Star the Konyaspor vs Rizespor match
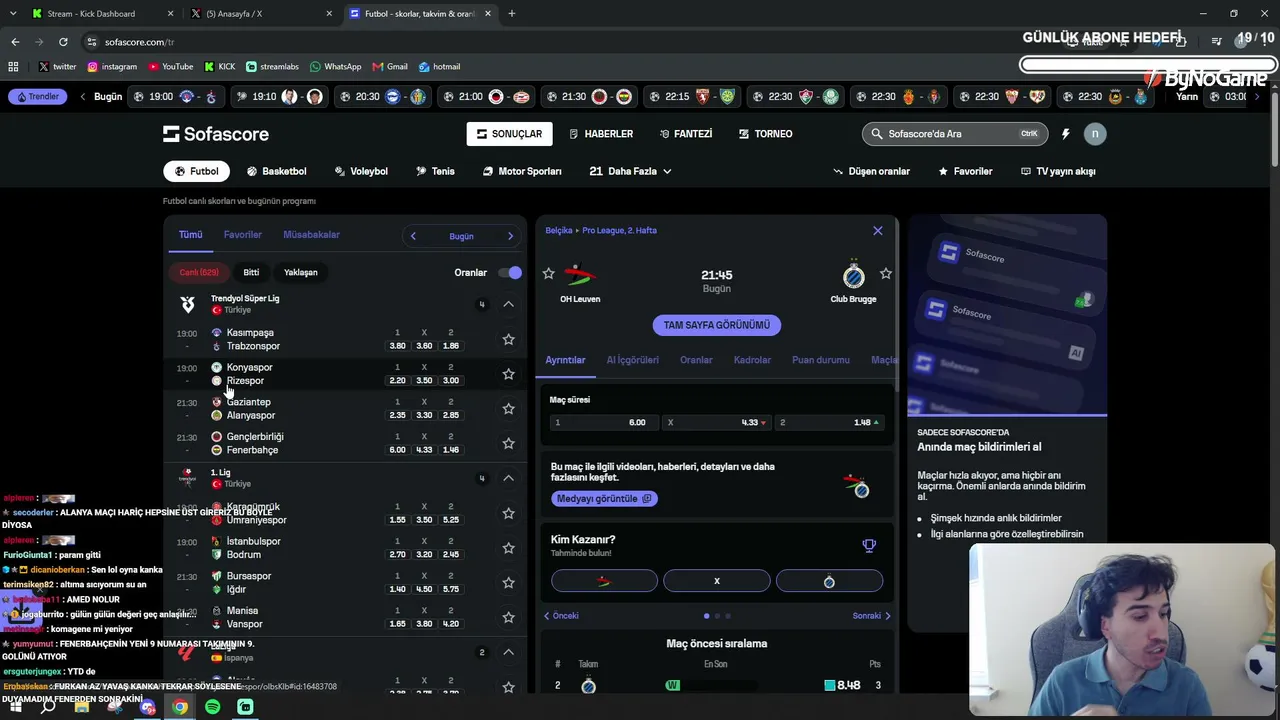 click(x=508, y=374)
